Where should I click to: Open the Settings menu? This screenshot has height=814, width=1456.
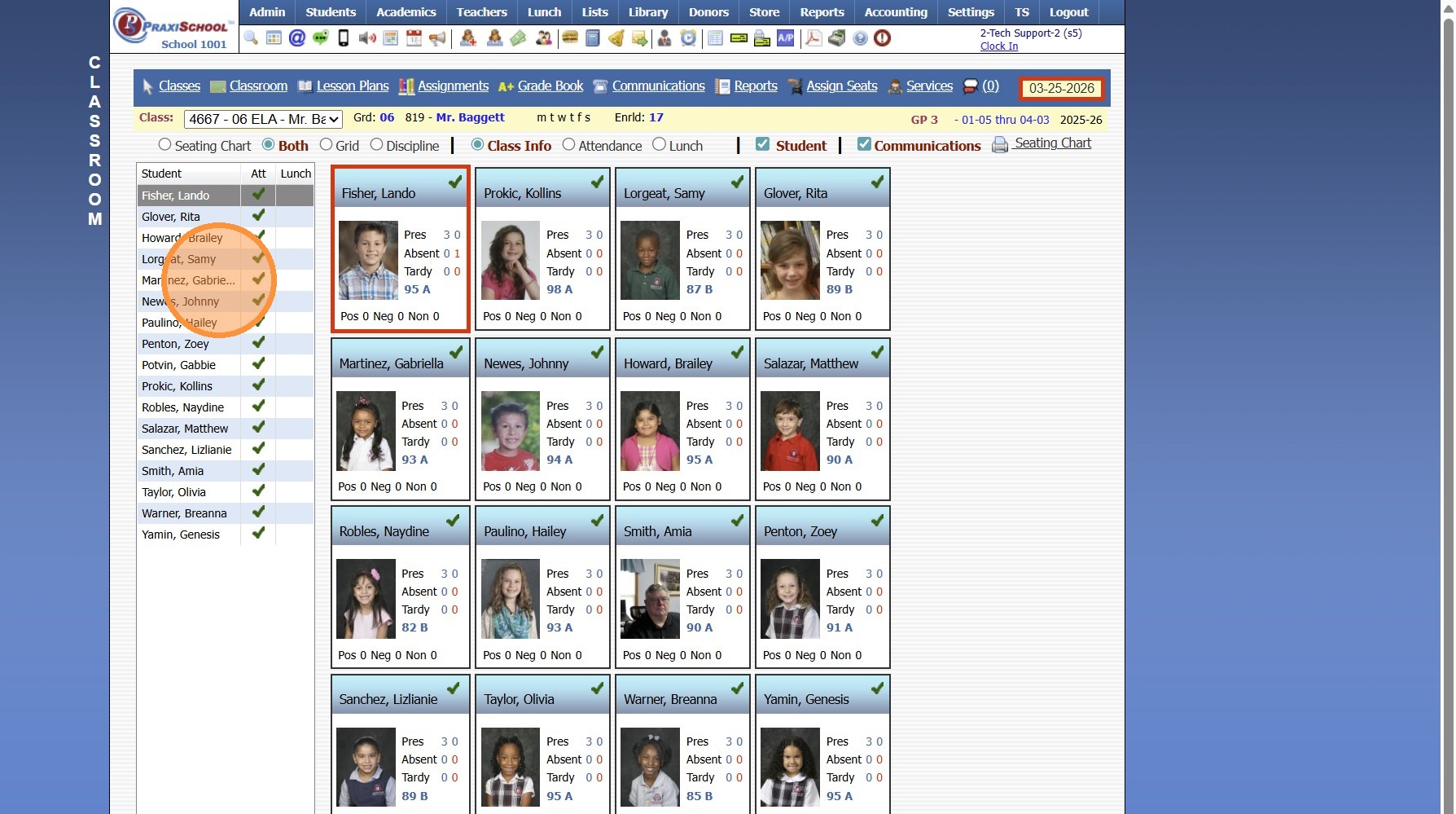pos(971,12)
